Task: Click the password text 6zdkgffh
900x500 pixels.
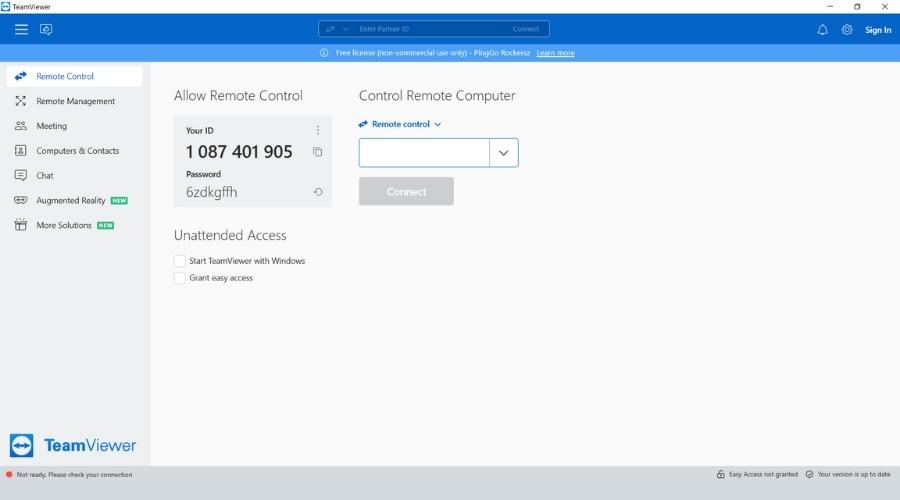Action: (211, 192)
